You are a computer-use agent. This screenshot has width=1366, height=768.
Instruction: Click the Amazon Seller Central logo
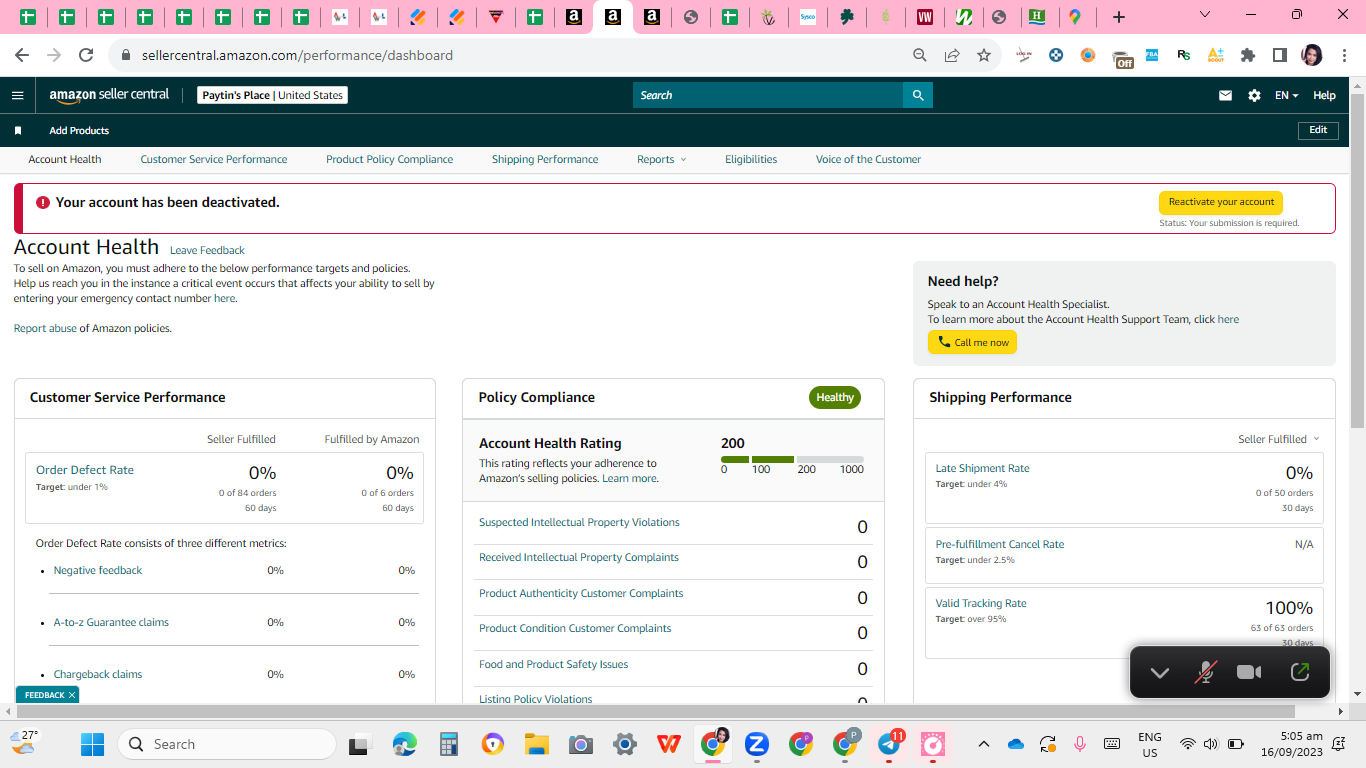coord(109,95)
